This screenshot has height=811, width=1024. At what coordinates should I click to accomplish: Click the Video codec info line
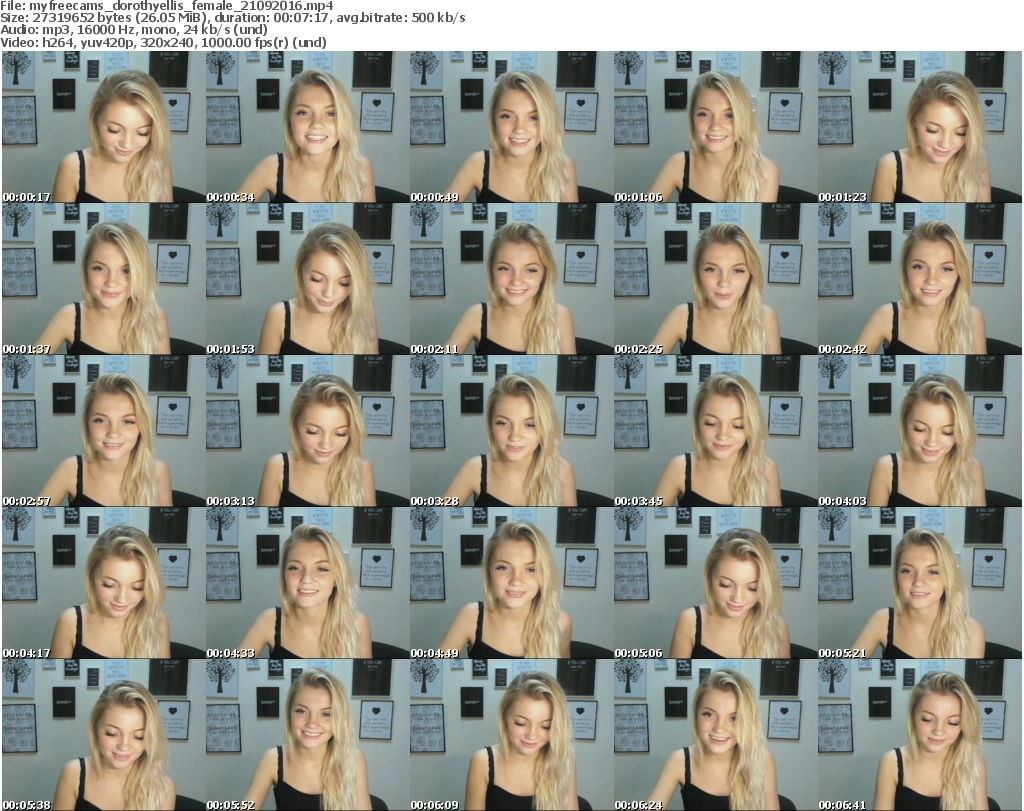[163, 42]
